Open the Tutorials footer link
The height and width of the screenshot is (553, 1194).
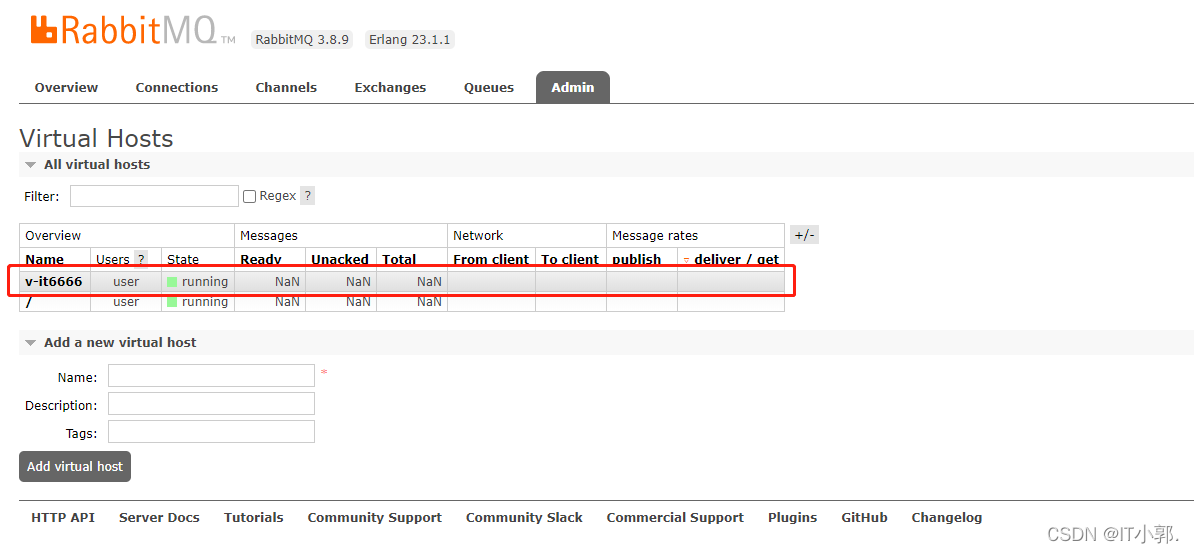point(254,517)
